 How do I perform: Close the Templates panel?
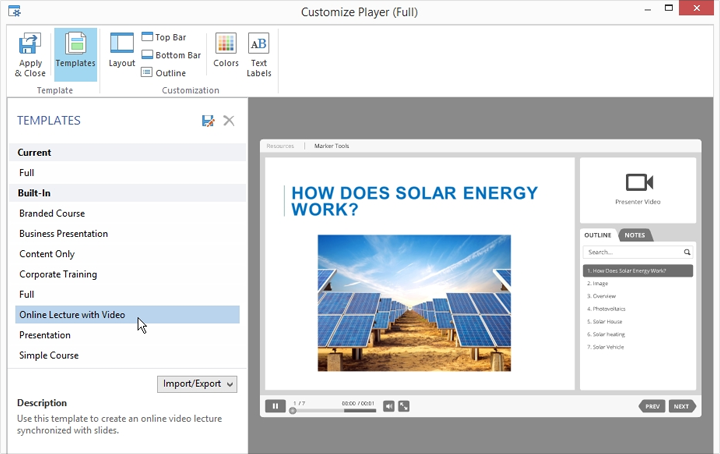pos(229,121)
